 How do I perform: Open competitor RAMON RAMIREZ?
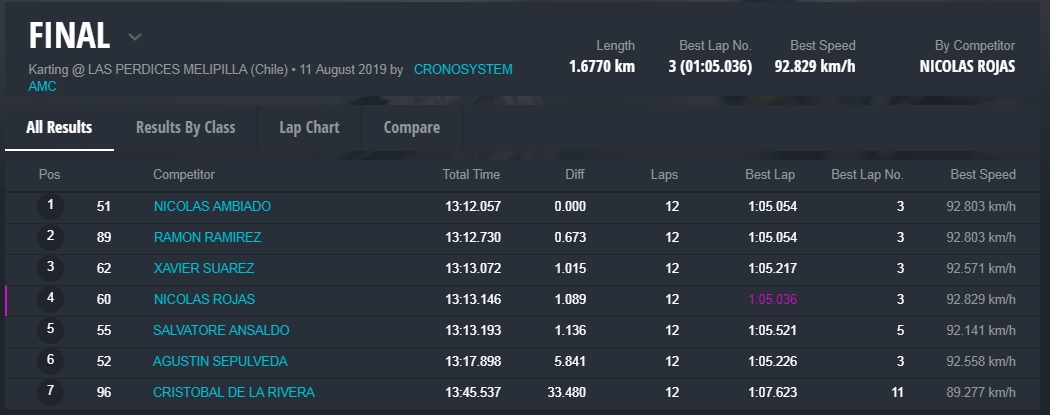tap(207, 237)
